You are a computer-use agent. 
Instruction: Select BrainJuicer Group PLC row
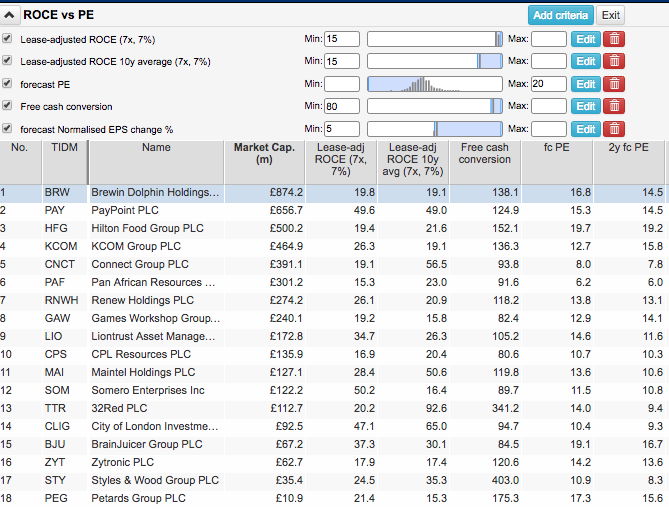click(x=332, y=445)
